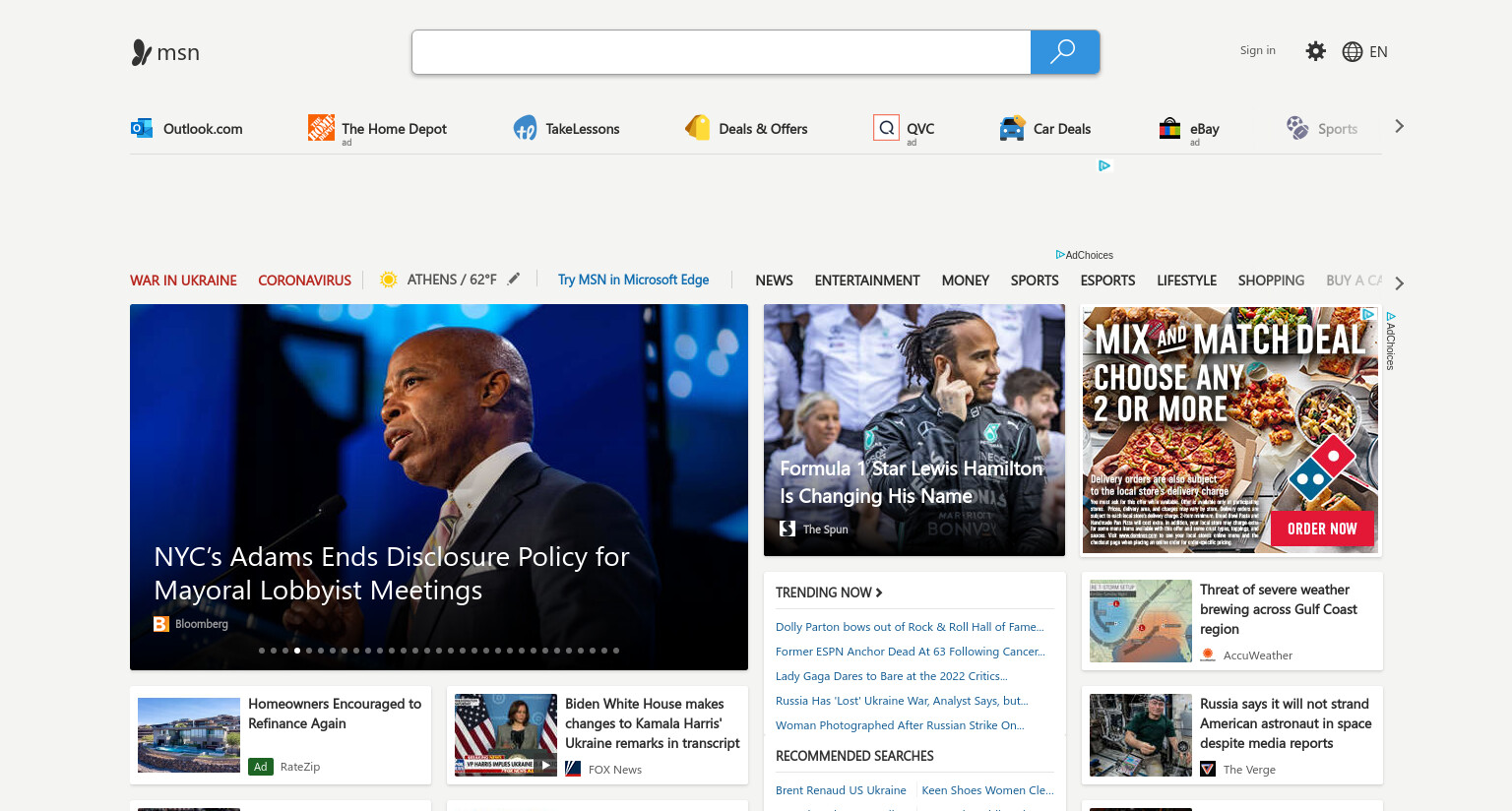
Task: Click Keen Shoes Women recommended search
Action: [x=987, y=790]
